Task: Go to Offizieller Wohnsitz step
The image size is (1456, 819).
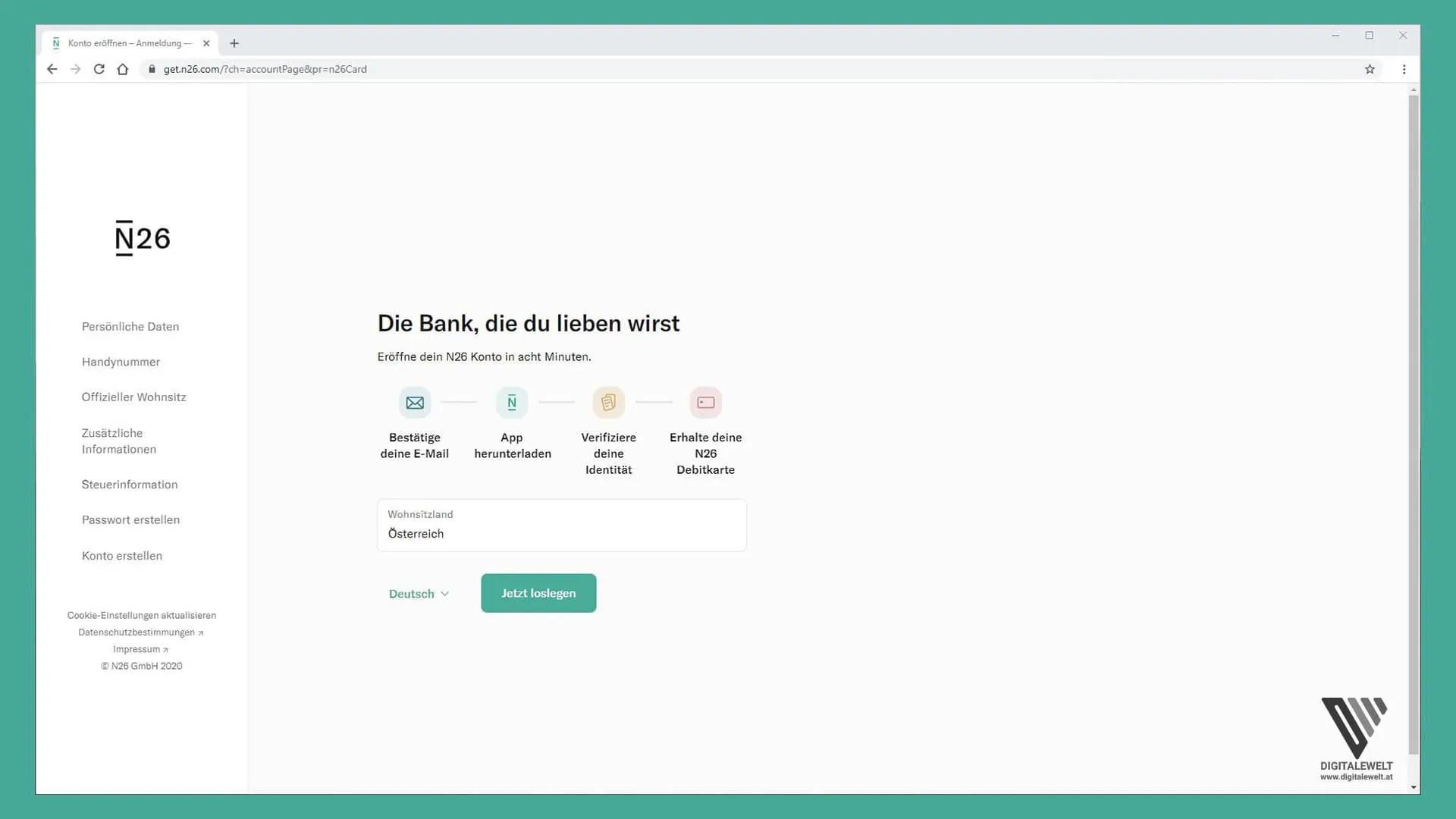Action: (133, 397)
